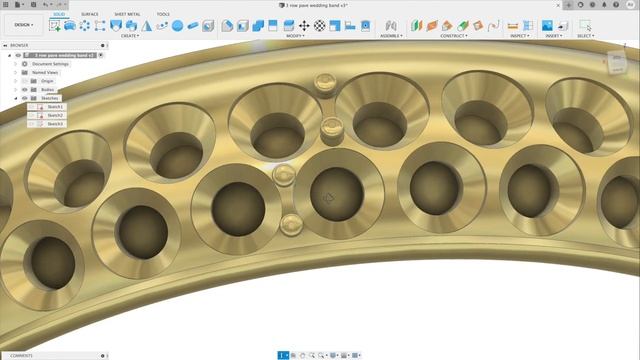This screenshot has width=640, height=360.
Task: Select the Circular Pattern tool
Action: tap(85, 26)
